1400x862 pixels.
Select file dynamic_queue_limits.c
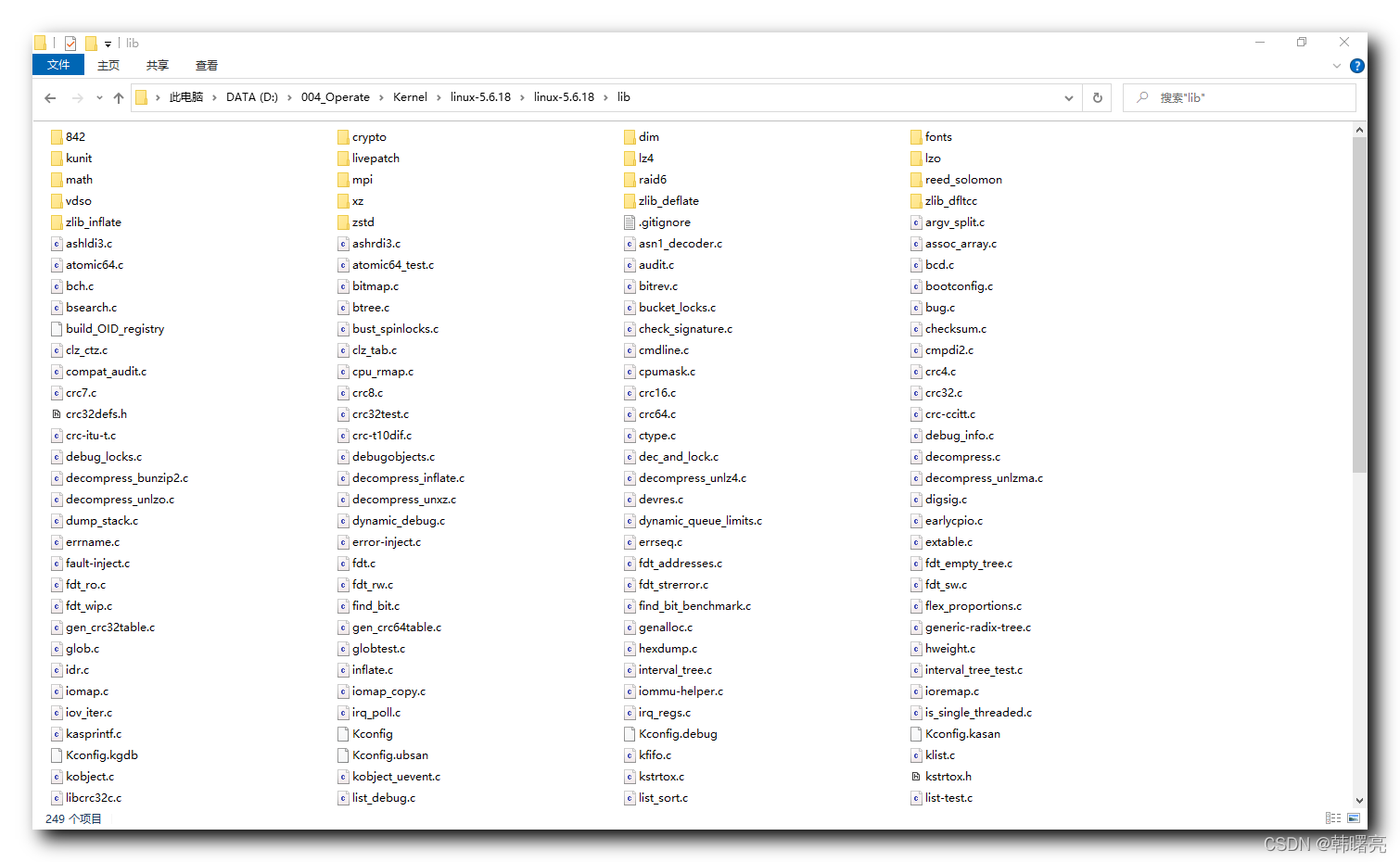tap(700, 521)
